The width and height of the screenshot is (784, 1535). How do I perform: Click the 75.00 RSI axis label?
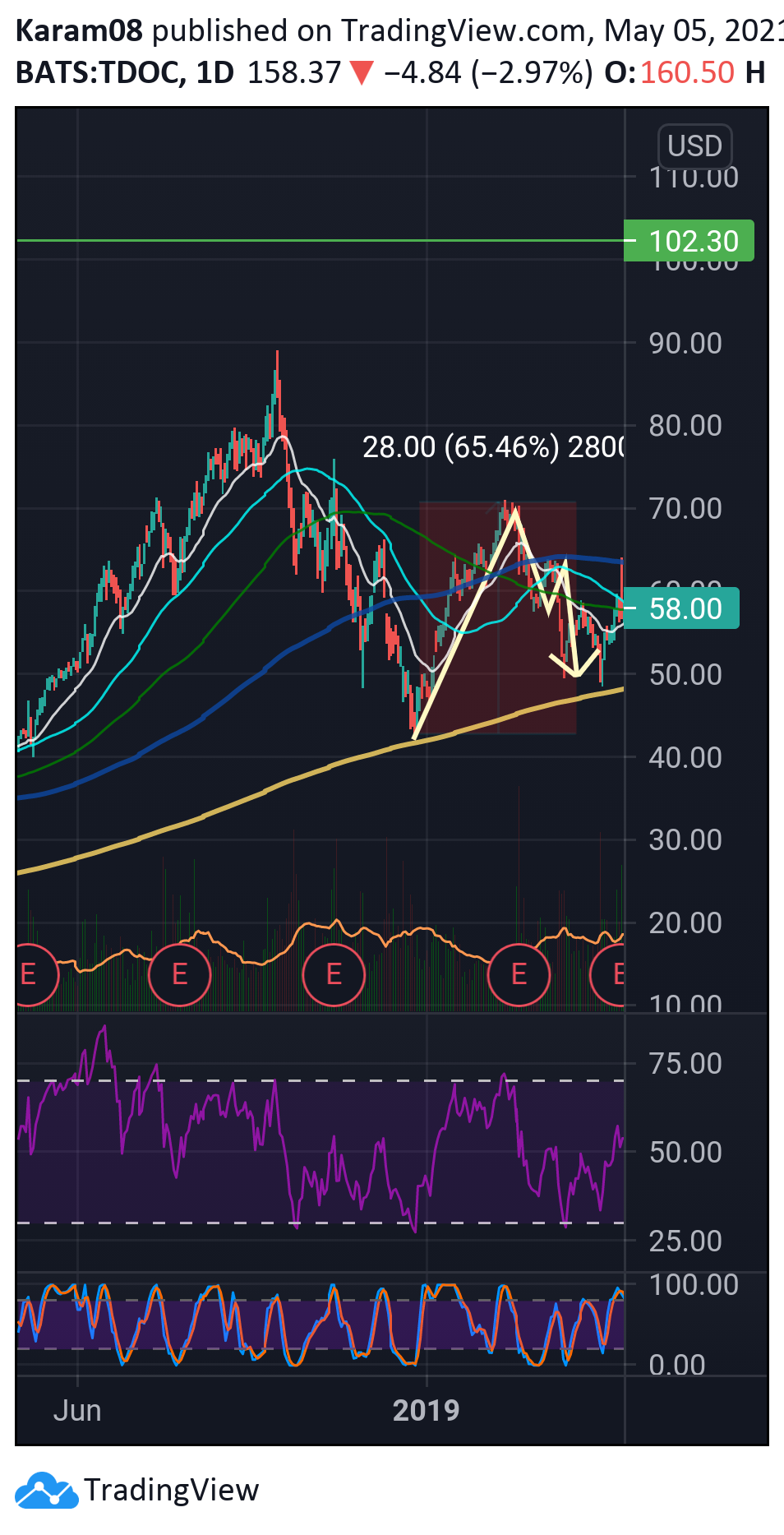click(685, 1063)
